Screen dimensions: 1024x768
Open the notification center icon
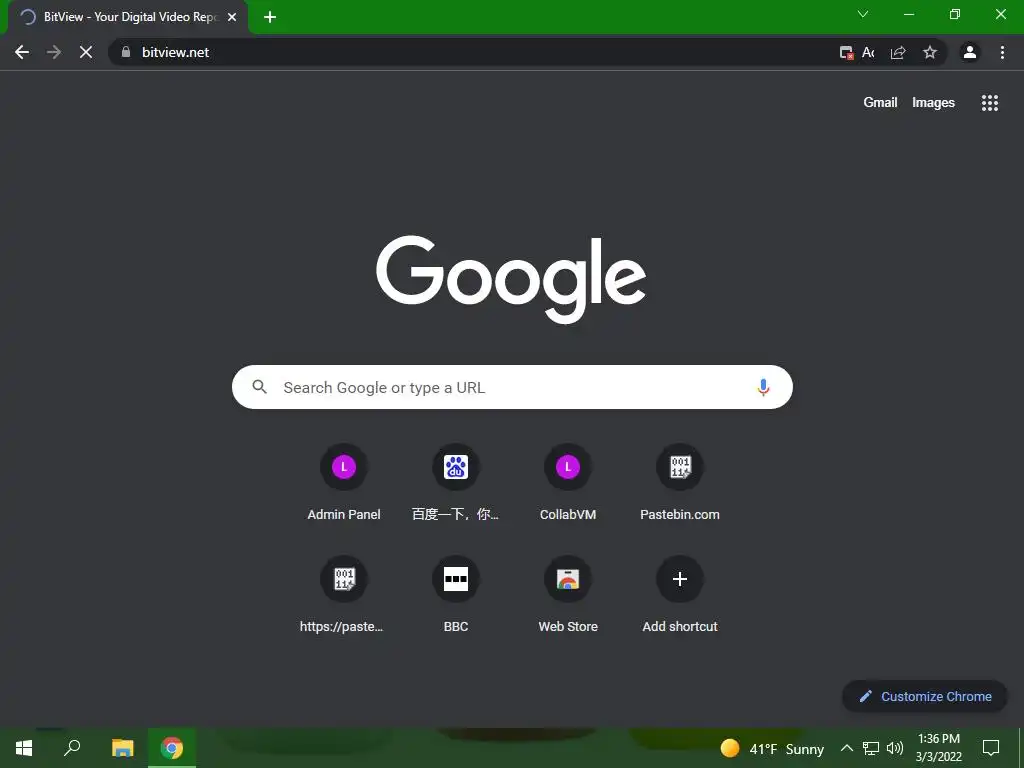[x=991, y=748]
